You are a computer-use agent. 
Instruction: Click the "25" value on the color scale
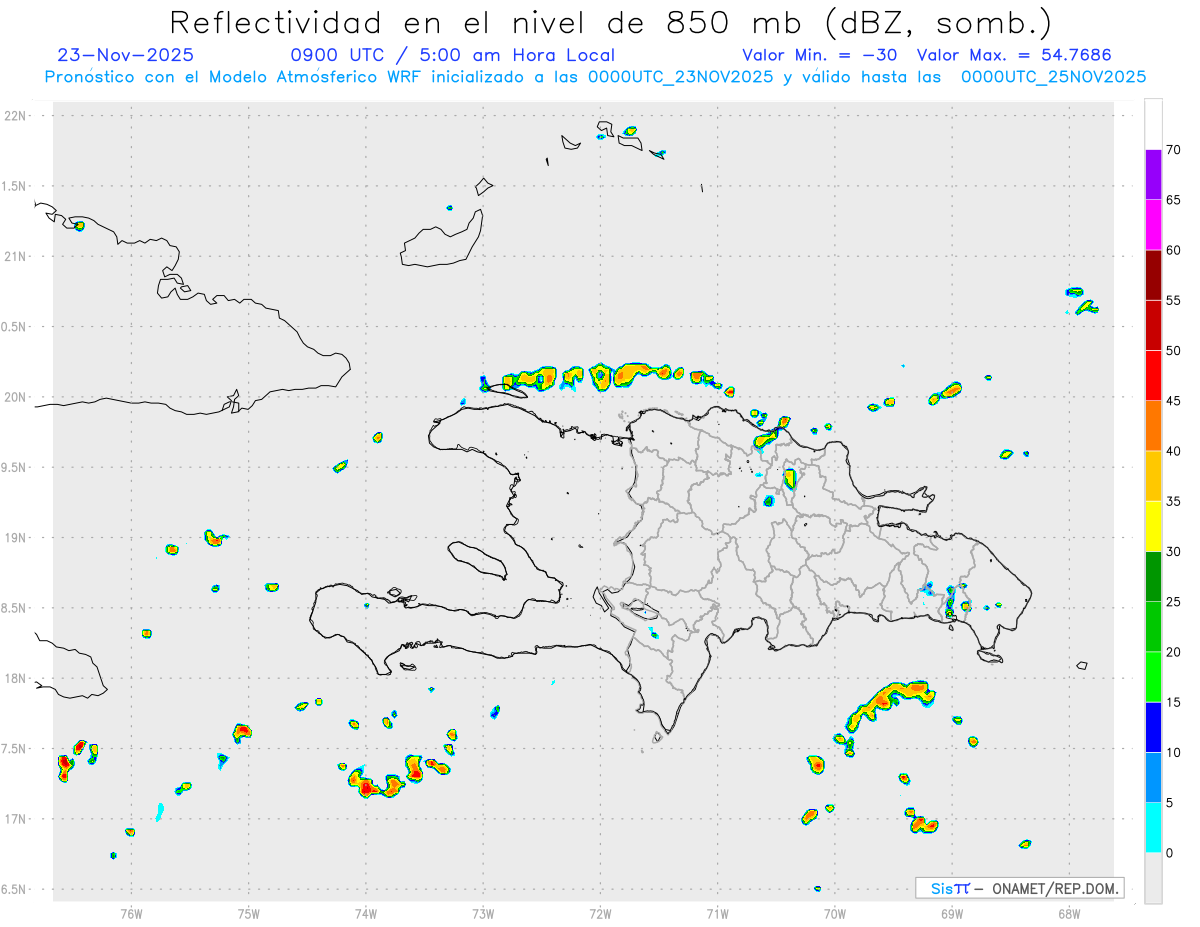click(1174, 601)
